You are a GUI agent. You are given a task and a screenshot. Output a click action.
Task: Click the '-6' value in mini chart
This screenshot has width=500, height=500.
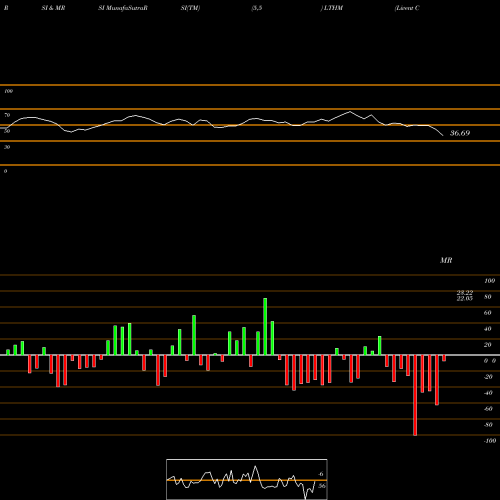pos(320,474)
